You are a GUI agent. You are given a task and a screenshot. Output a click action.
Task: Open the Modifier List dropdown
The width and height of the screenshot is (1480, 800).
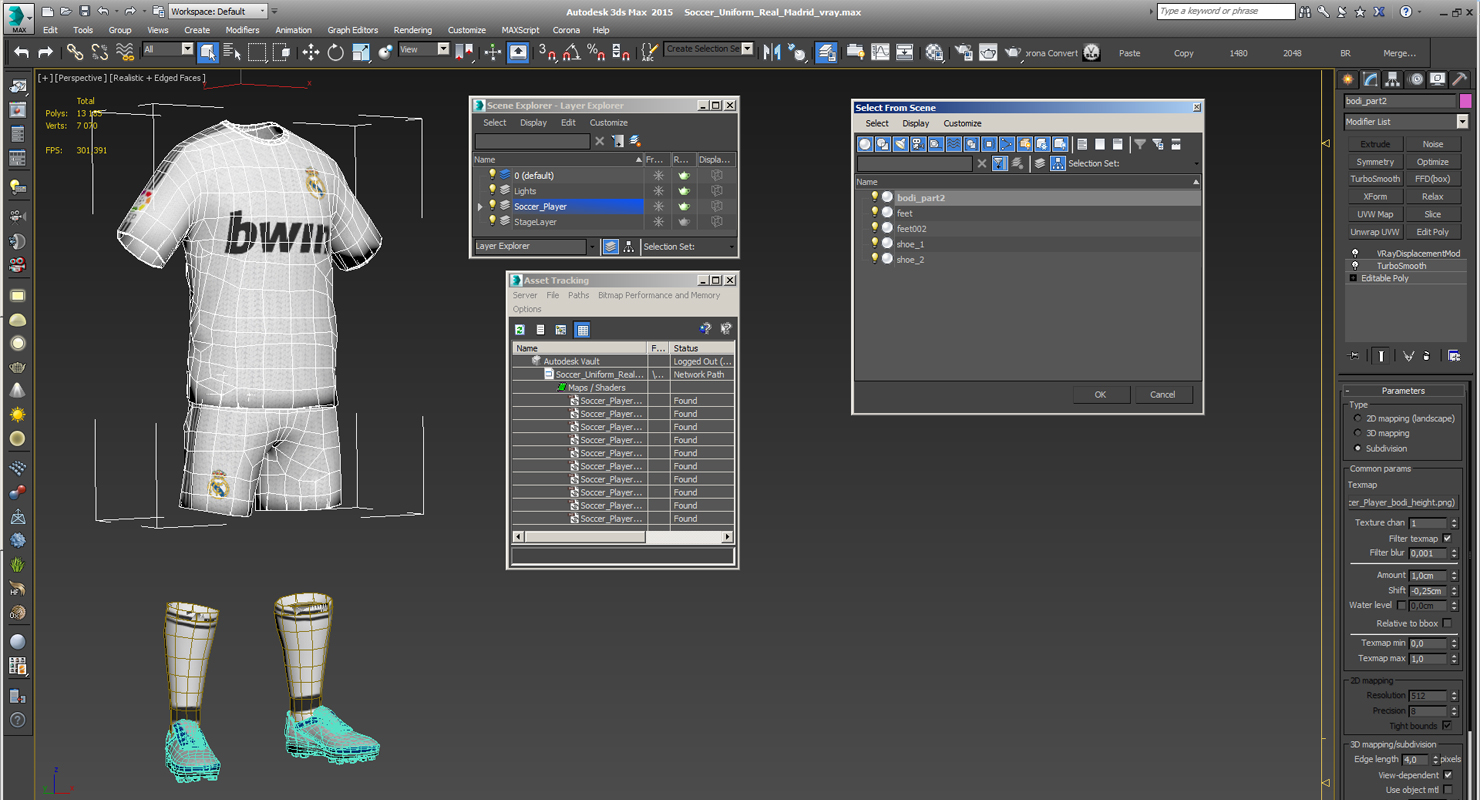tap(1406, 122)
